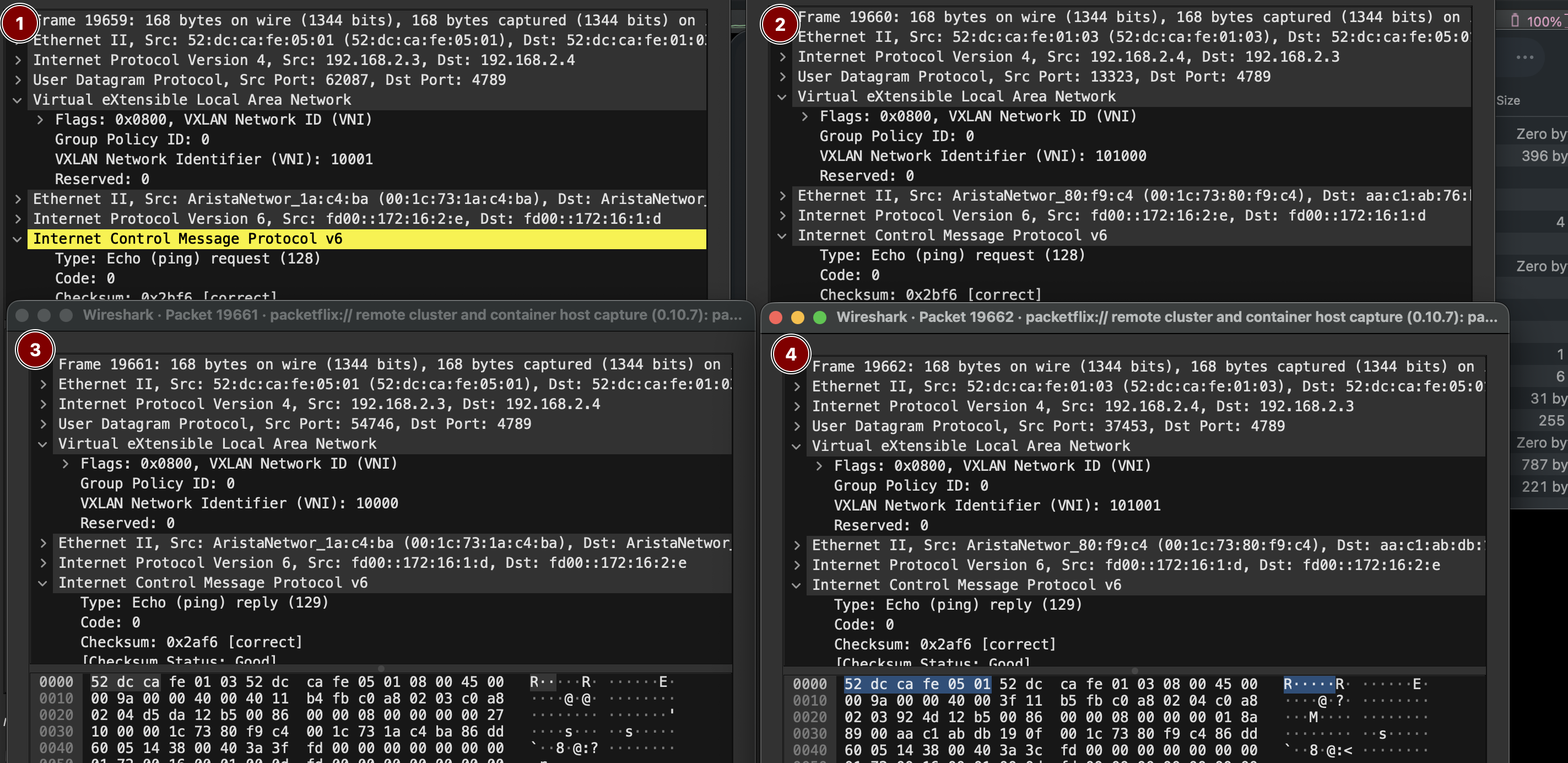The height and width of the screenshot is (763, 1568).
Task: Expand IPv4 row in frame 19661 pane
Action: (43, 404)
